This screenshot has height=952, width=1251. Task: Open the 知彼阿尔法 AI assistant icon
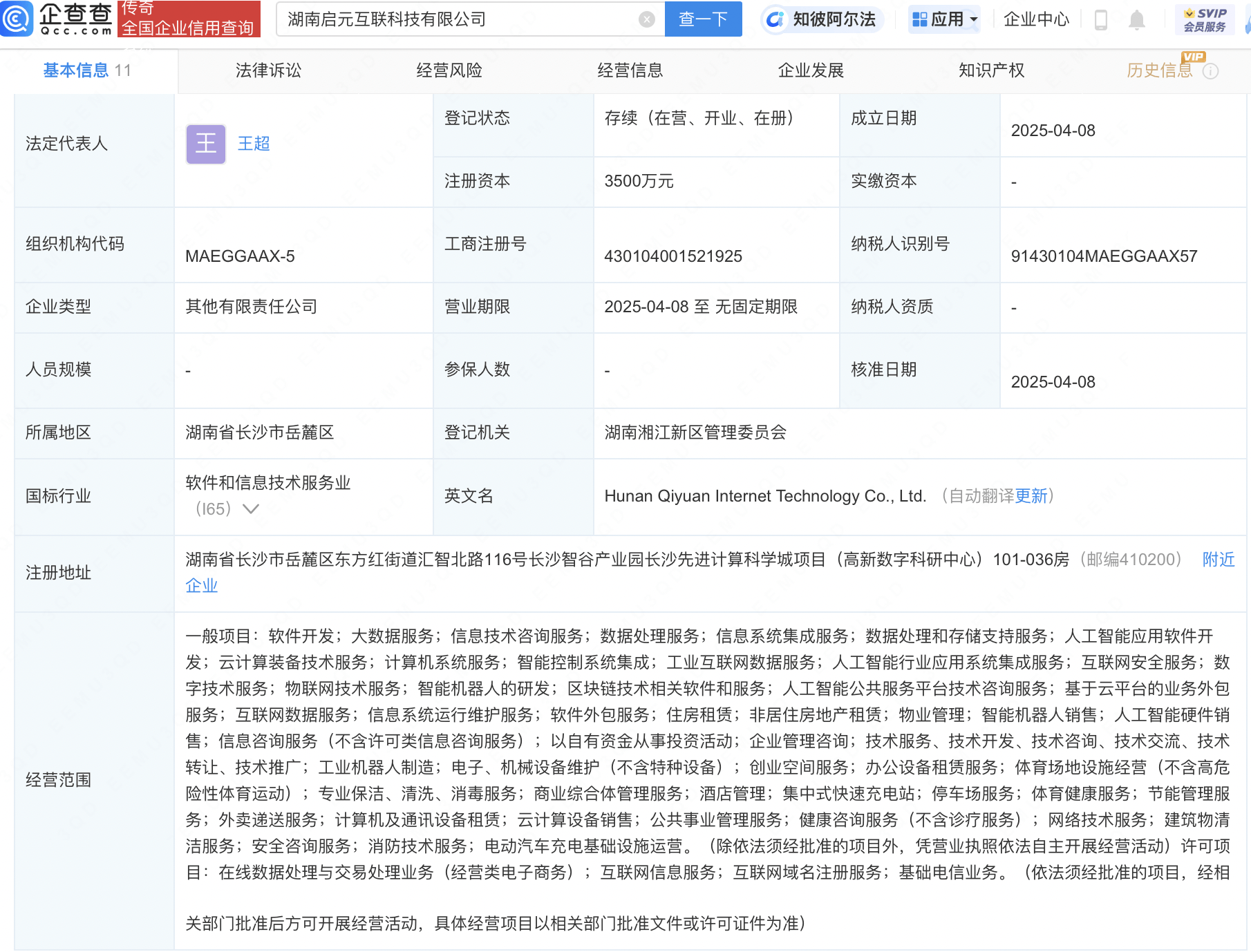[775, 19]
